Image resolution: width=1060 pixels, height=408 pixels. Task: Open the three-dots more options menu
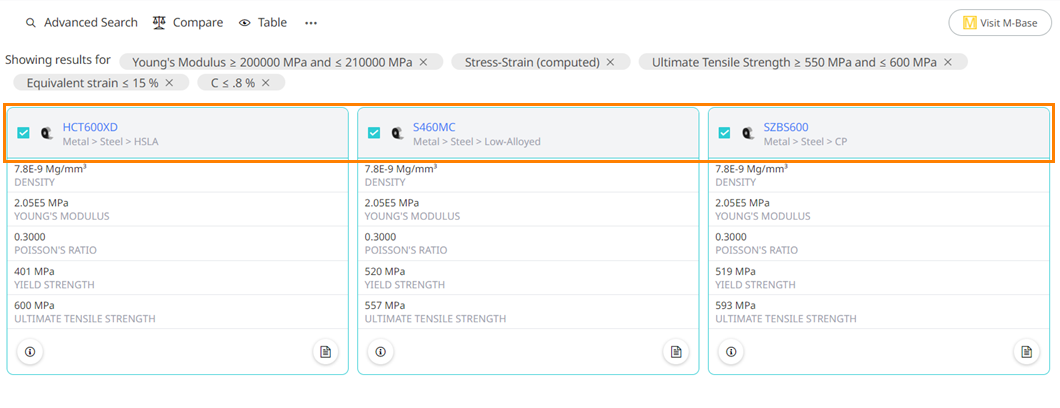(x=311, y=23)
